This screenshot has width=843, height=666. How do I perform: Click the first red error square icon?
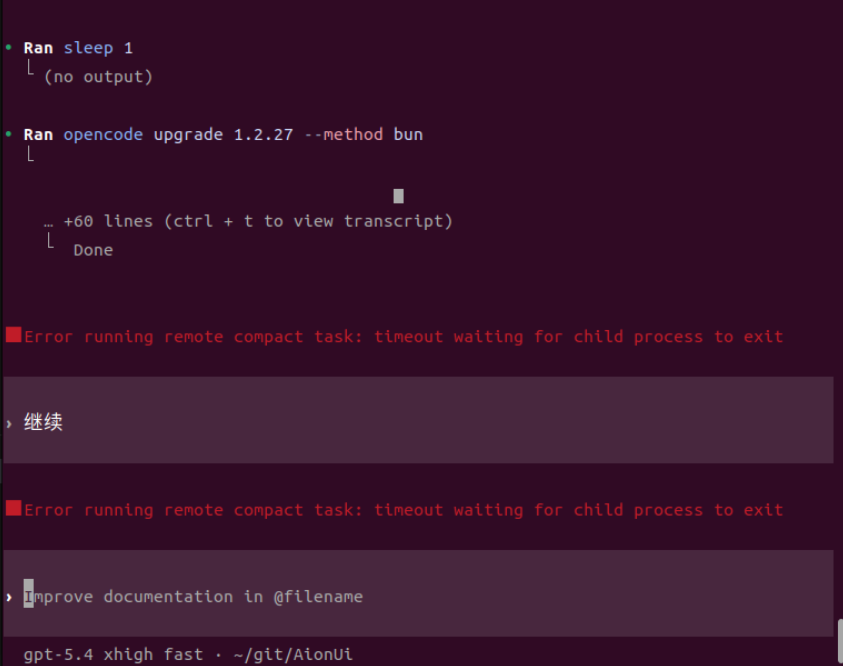13,335
